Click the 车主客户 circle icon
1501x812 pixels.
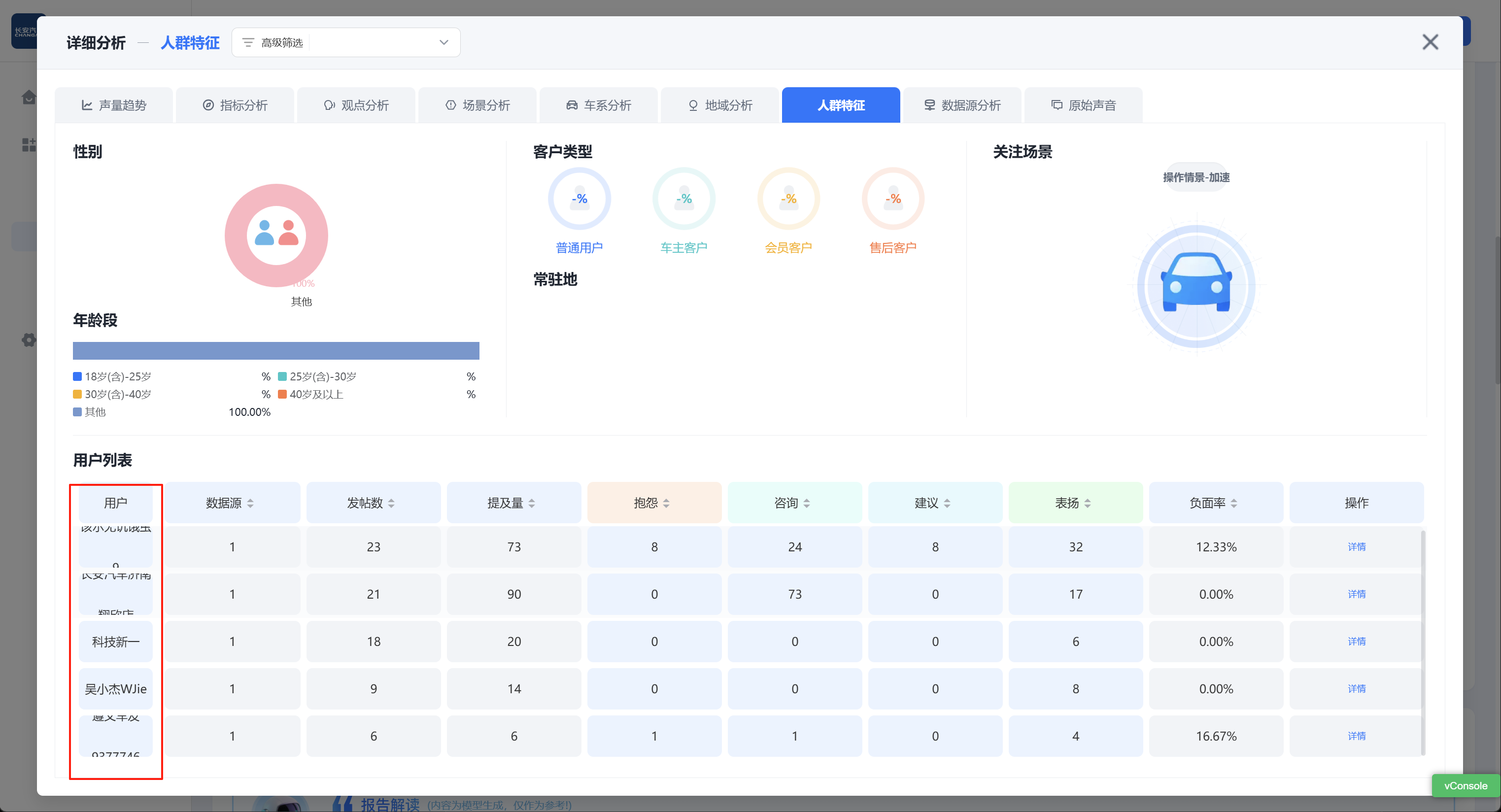683,199
